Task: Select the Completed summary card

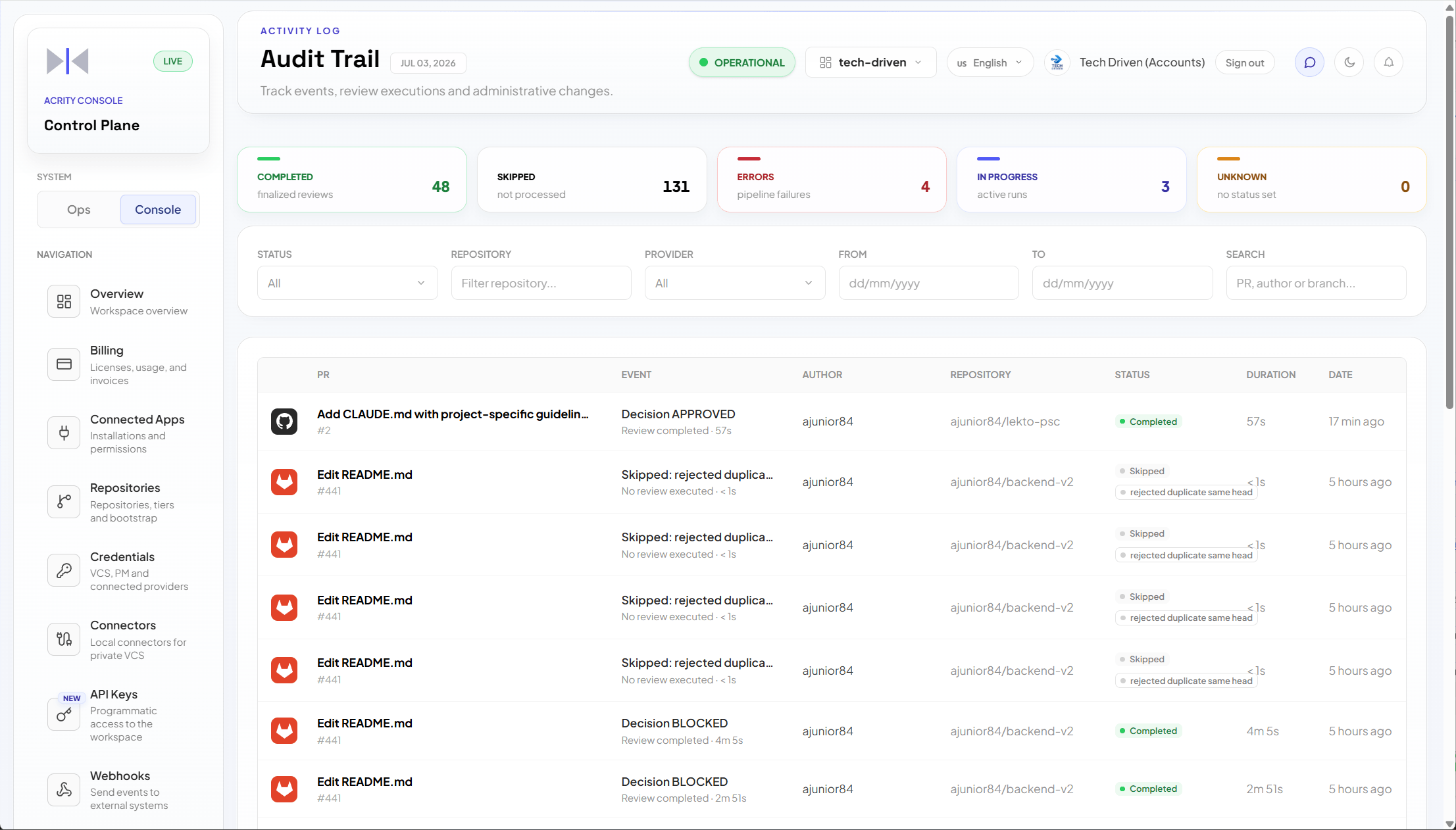Action: (352, 180)
